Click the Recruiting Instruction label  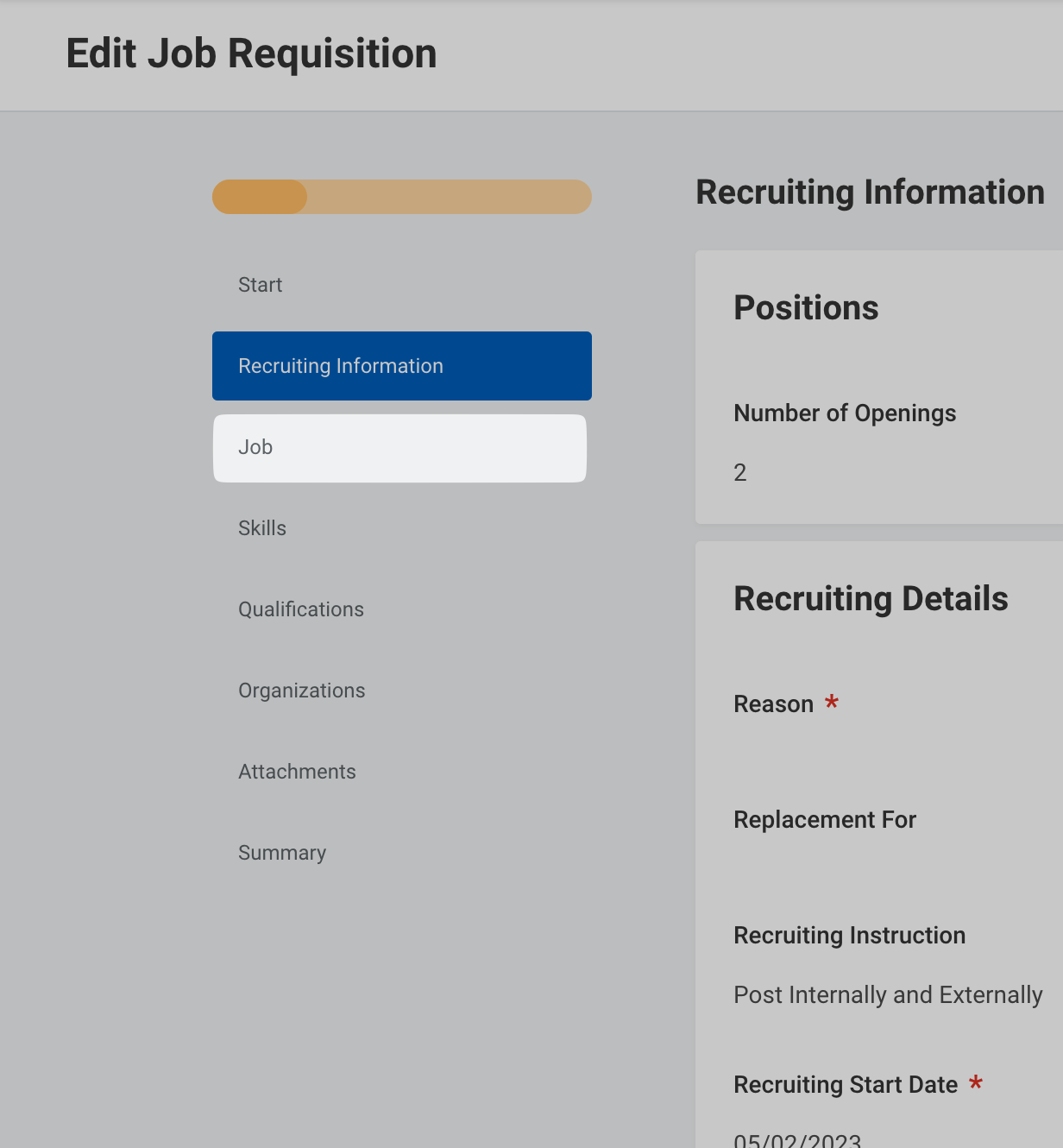tap(850, 936)
